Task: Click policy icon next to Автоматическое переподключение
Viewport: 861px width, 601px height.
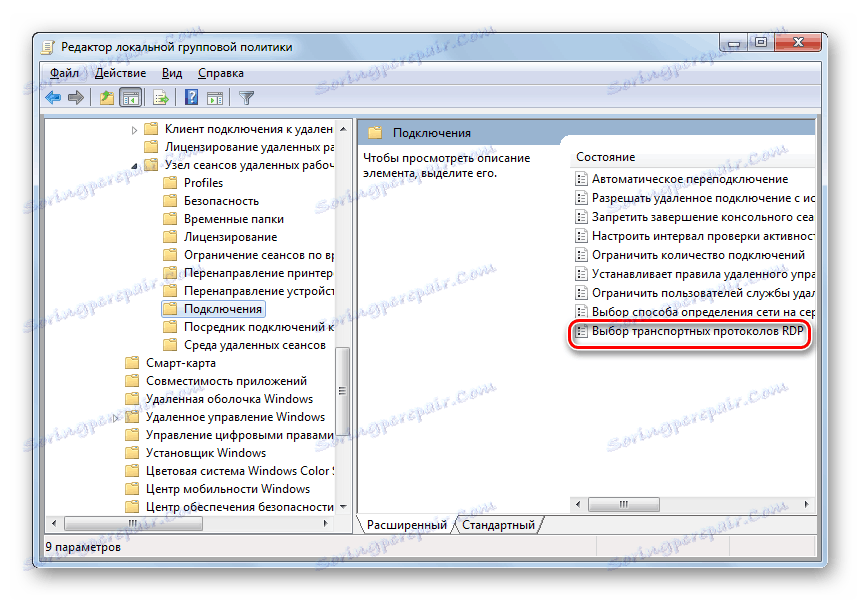Action: [581, 179]
